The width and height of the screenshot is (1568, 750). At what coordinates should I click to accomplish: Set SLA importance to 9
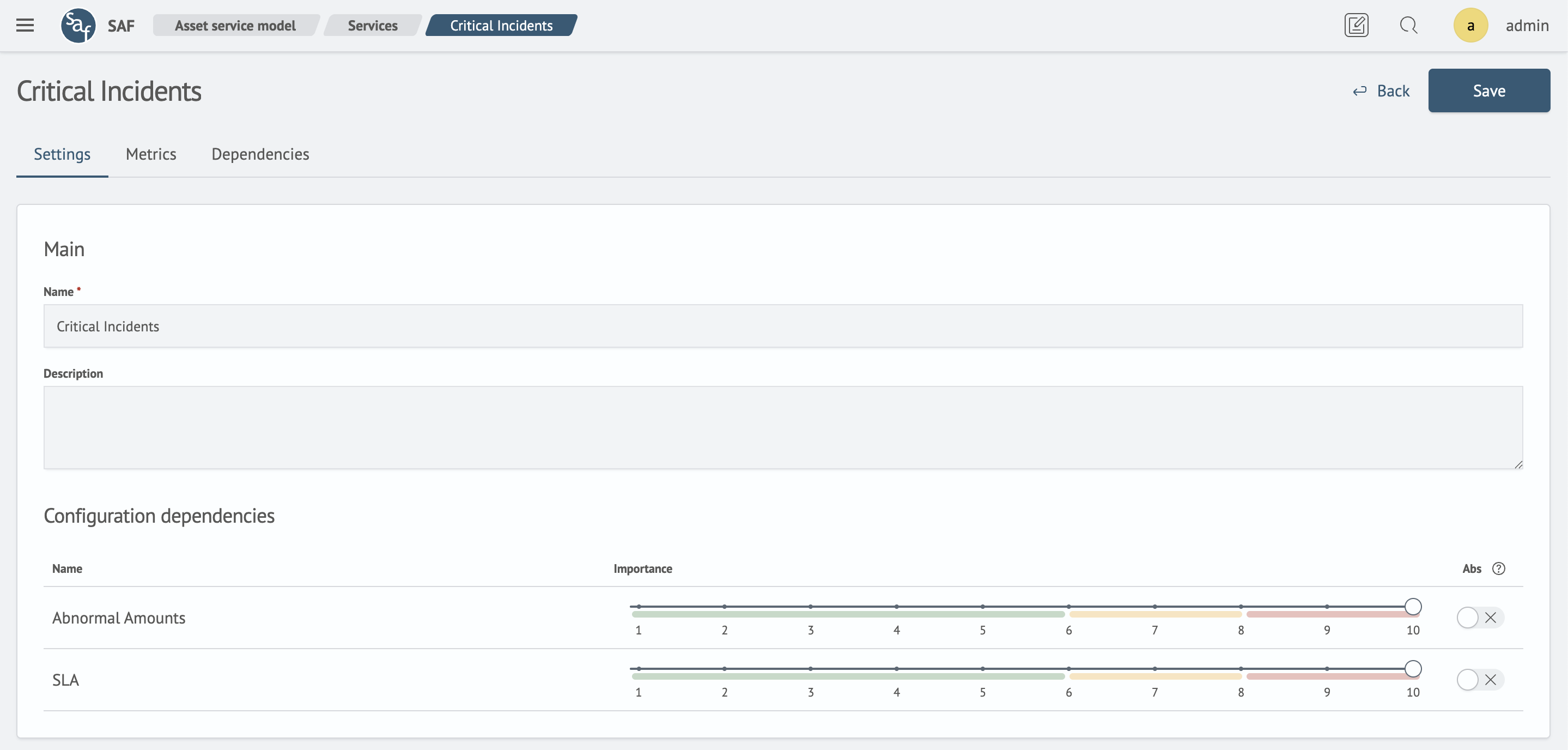[1327, 668]
